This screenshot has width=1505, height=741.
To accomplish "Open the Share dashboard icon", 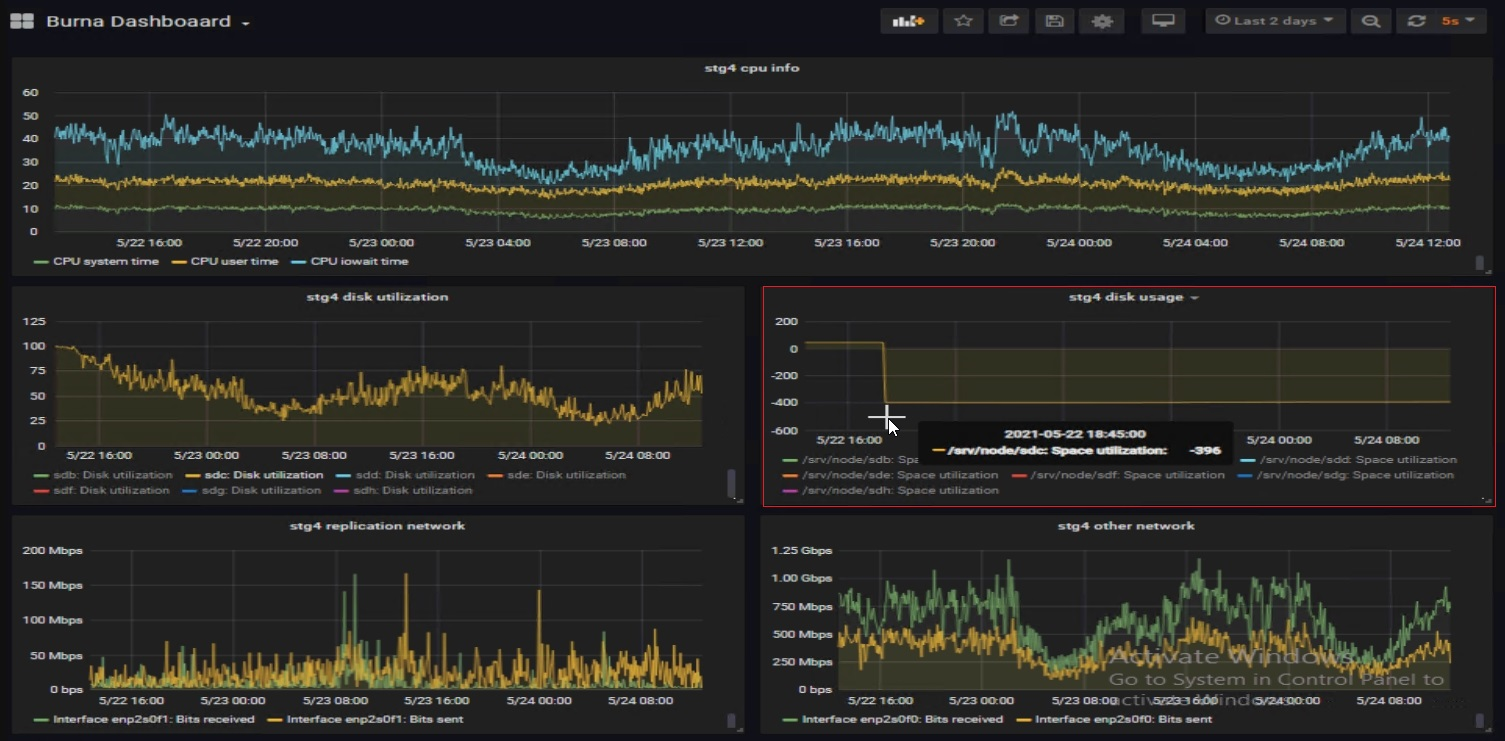I will coord(1009,21).
